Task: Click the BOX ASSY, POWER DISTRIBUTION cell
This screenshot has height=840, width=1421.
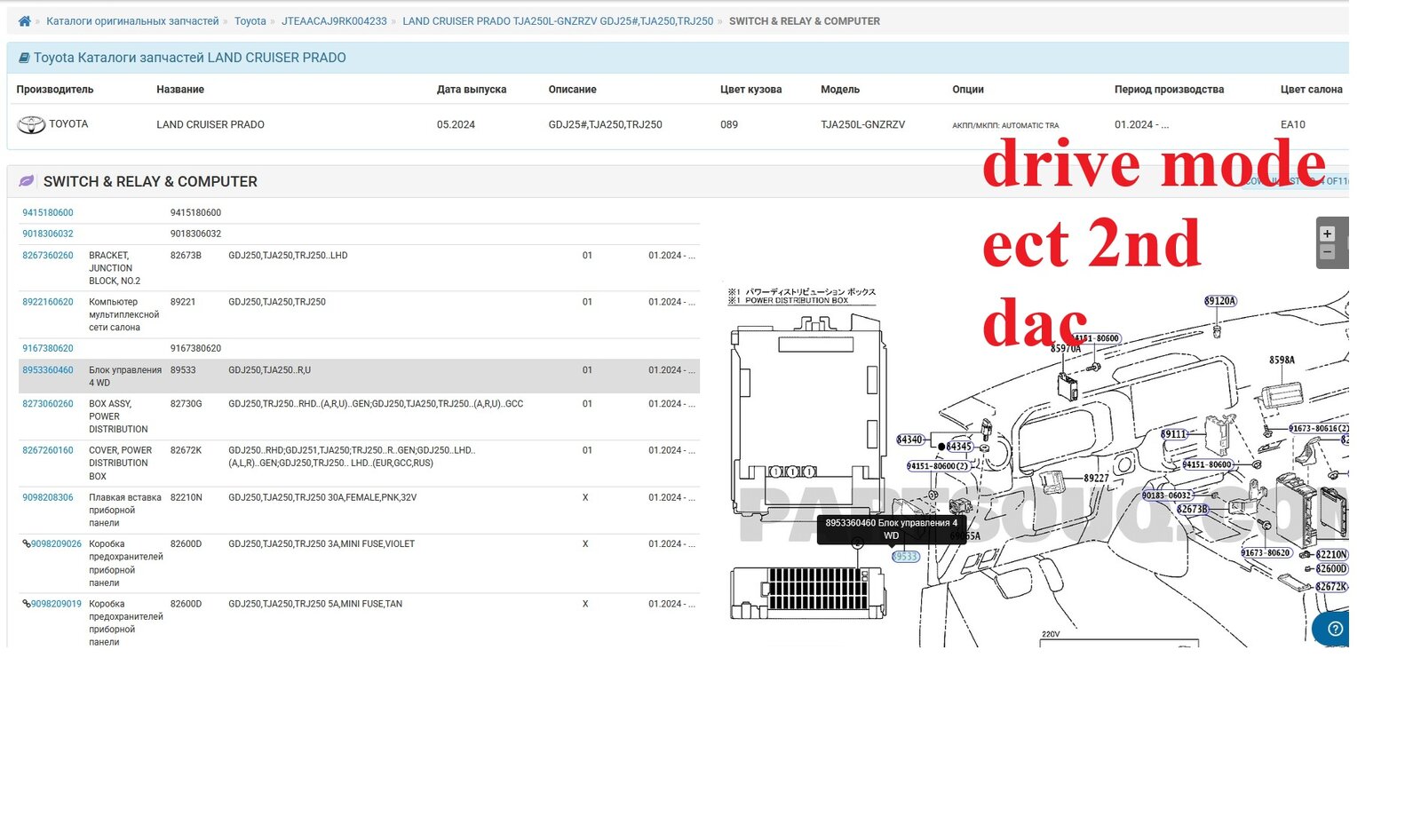Action: (118, 416)
